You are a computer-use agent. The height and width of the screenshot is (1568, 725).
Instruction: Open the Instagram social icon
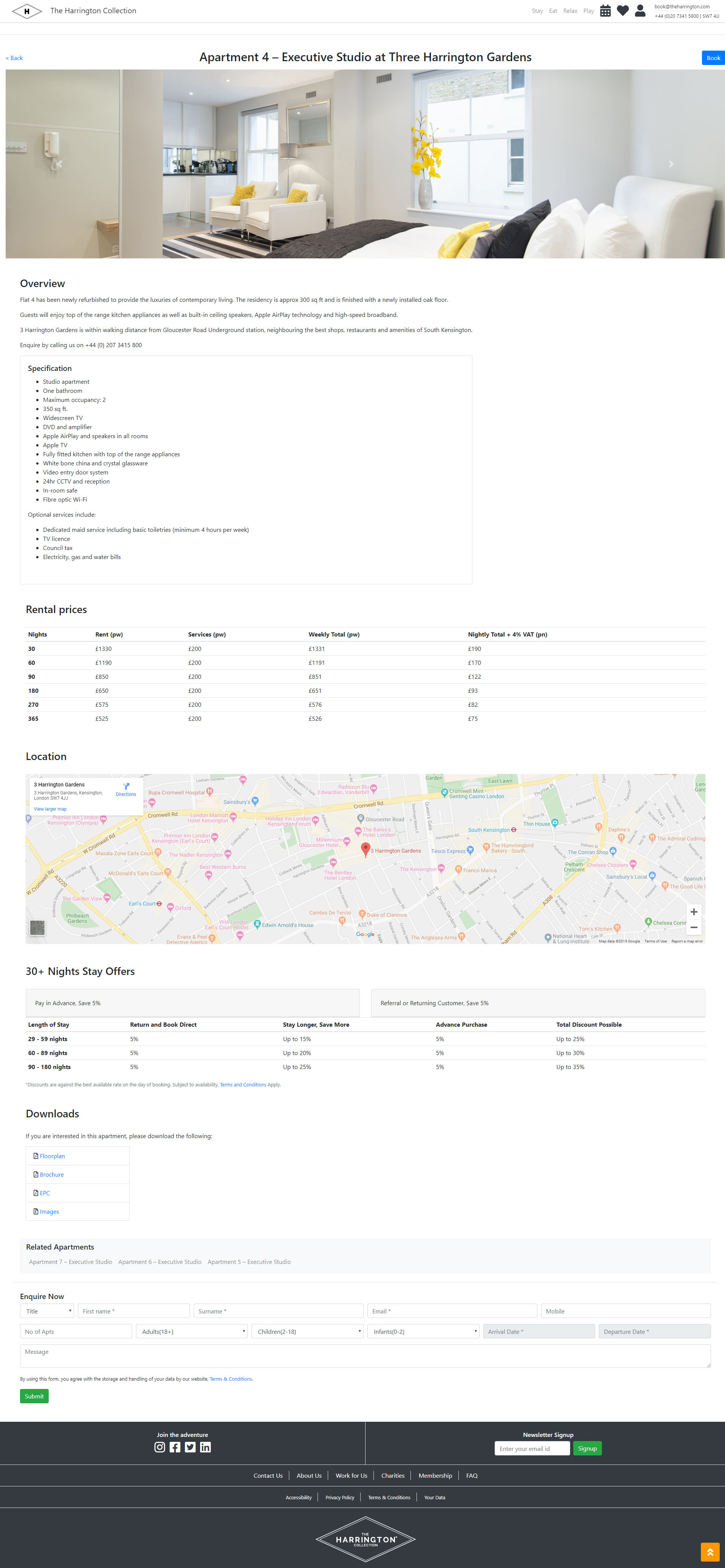coord(159,1447)
